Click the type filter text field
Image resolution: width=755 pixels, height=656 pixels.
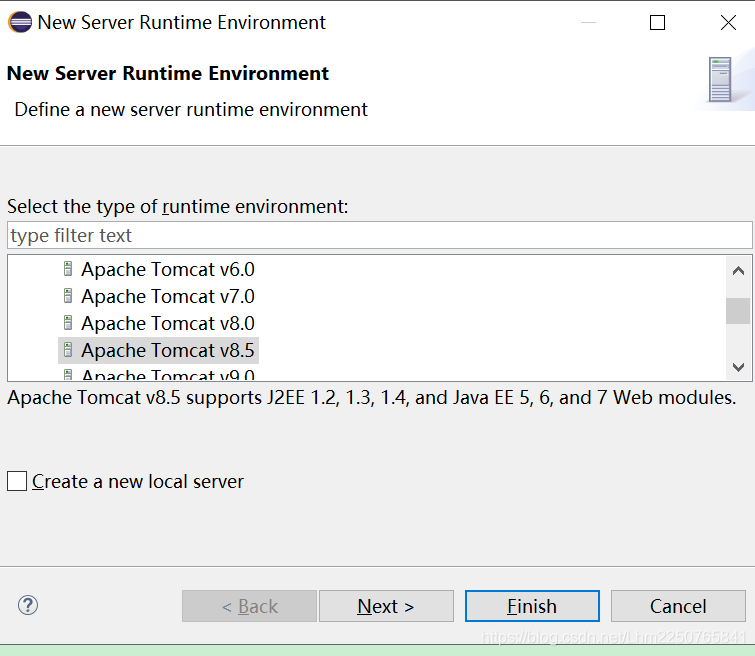(379, 236)
